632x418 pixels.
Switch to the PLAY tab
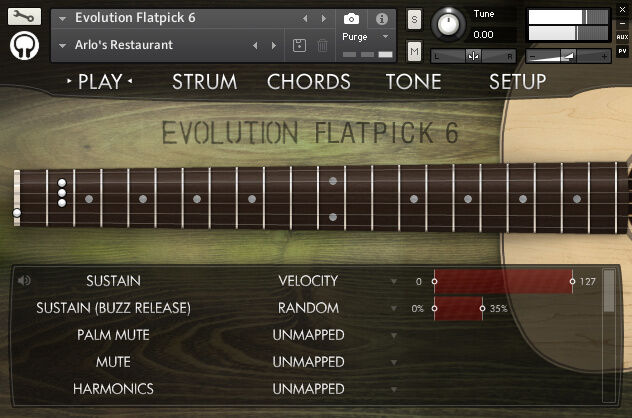100,82
